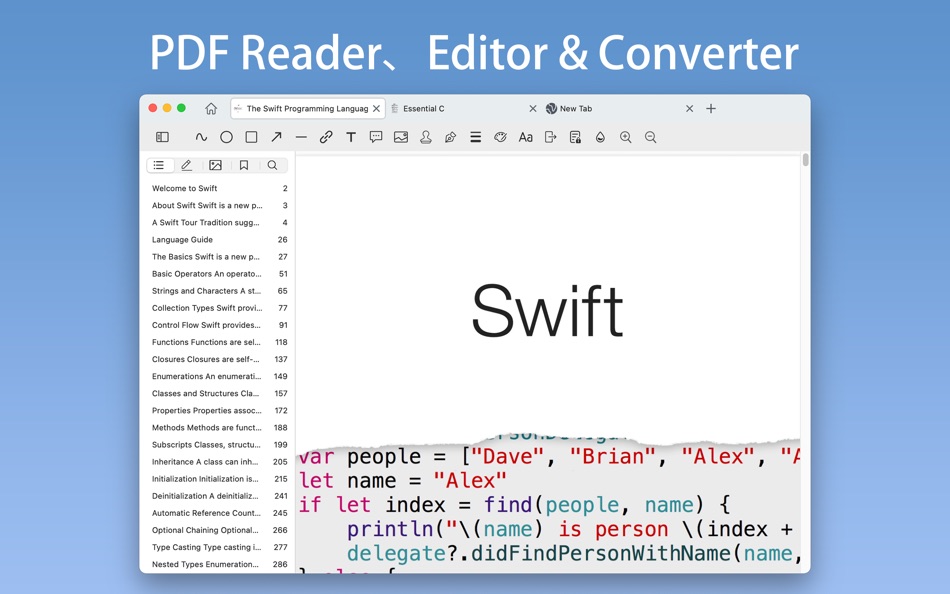Open the Initialization outline entry
The width and height of the screenshot is (950, 594).
click(219, 479)
